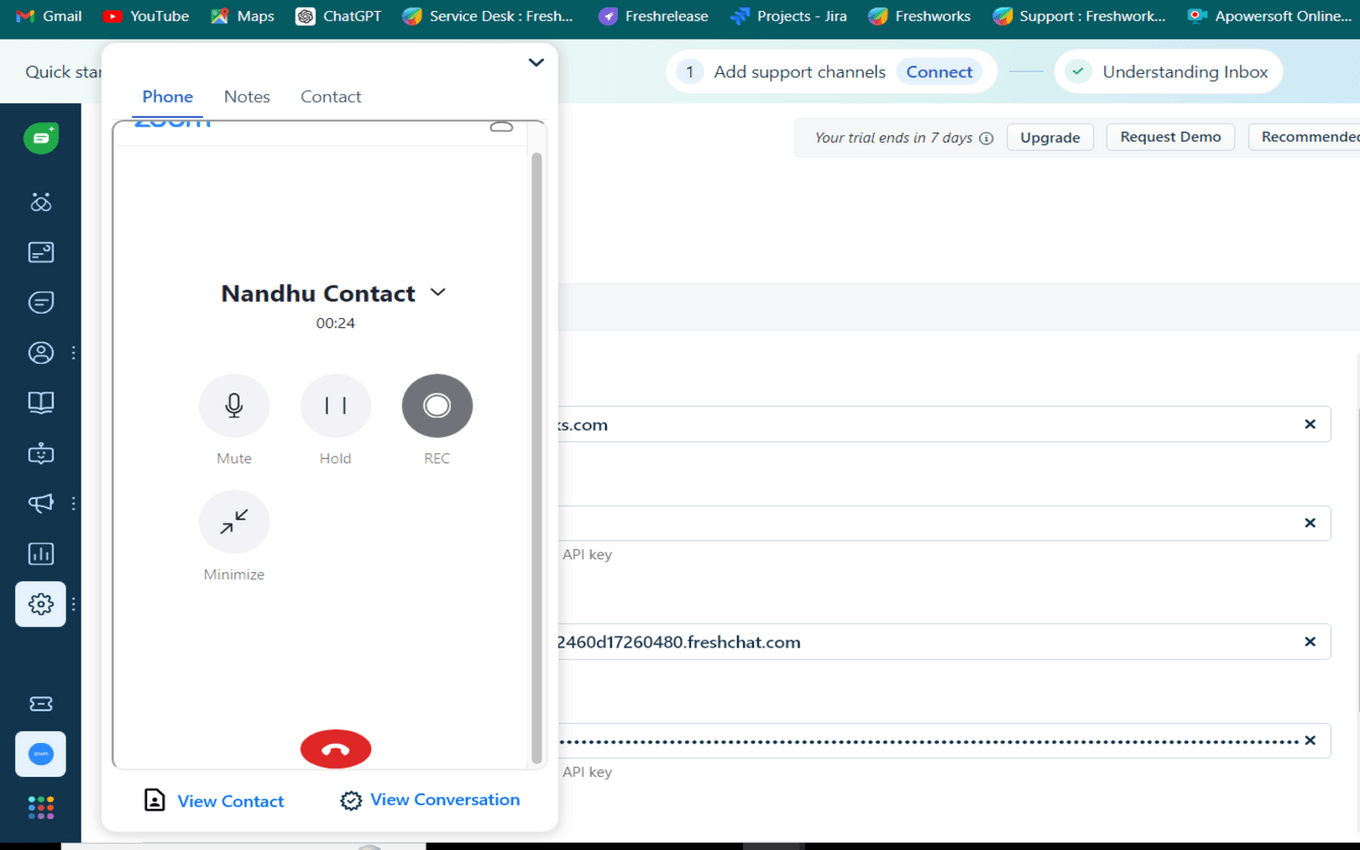Viewport: 1360px width, 850px height.
Task: Open the knowledge base book icon
Action: (41, 402)
